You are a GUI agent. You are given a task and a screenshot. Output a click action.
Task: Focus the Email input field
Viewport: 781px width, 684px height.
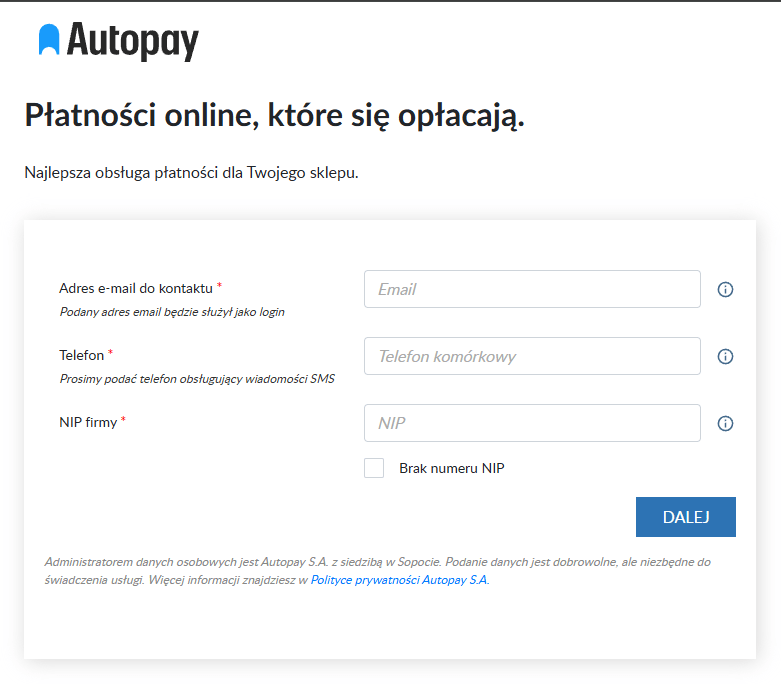[532, 290]
